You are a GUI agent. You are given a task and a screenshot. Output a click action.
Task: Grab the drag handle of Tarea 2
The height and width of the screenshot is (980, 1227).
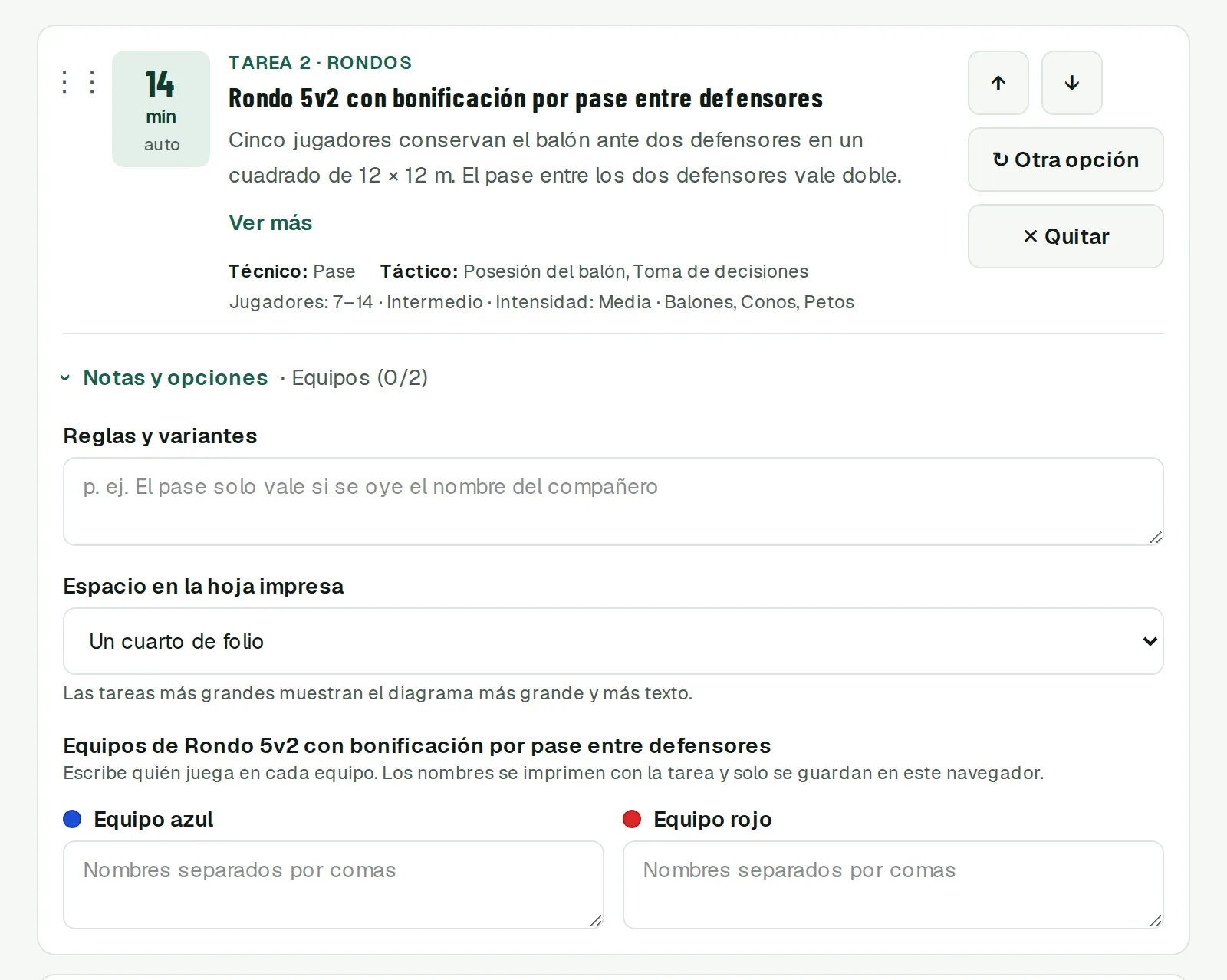tap(78, 82)
